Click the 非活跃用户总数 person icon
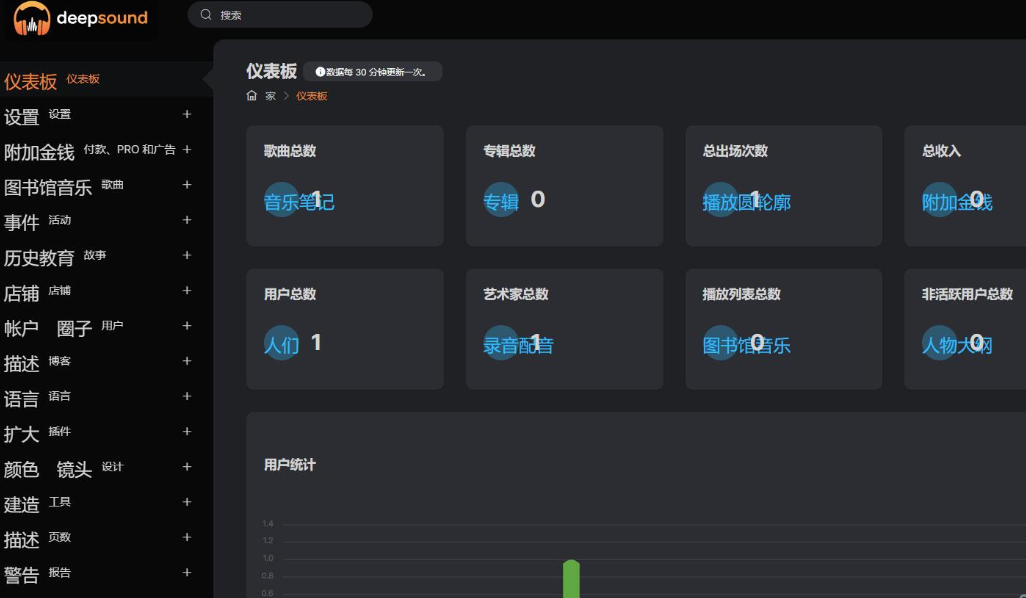 [939, 343]
